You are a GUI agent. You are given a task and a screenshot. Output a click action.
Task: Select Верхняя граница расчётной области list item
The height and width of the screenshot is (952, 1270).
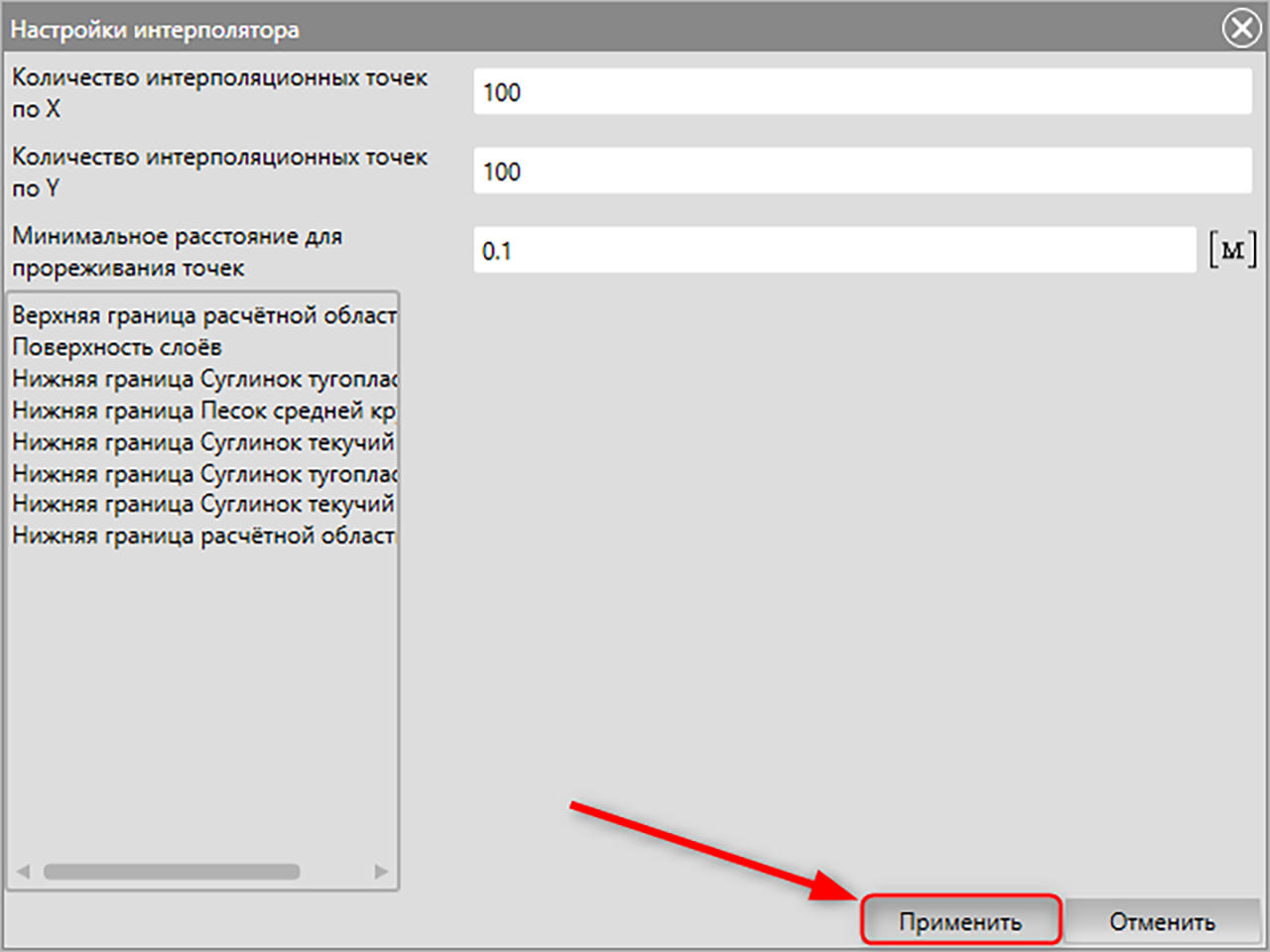click(x=203, y=315)
